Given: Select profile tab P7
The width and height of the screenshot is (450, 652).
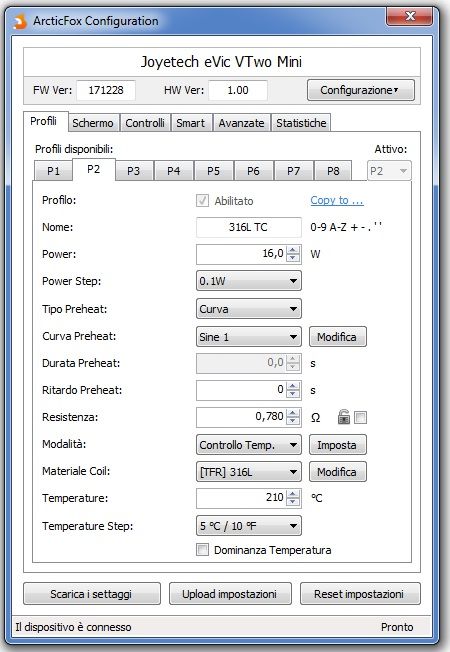Looking at the screenshot, I should [293, 171].
